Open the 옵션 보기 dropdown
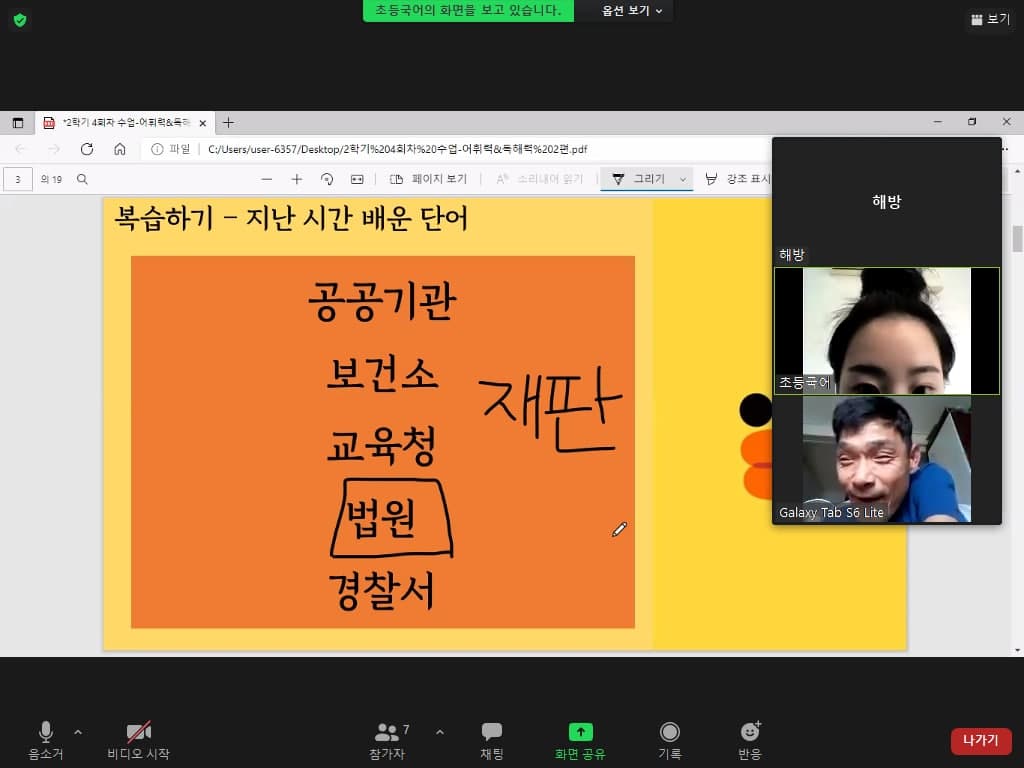This screenshot has width=1024, height=768. pyautogui.click(x=632, y=10)
